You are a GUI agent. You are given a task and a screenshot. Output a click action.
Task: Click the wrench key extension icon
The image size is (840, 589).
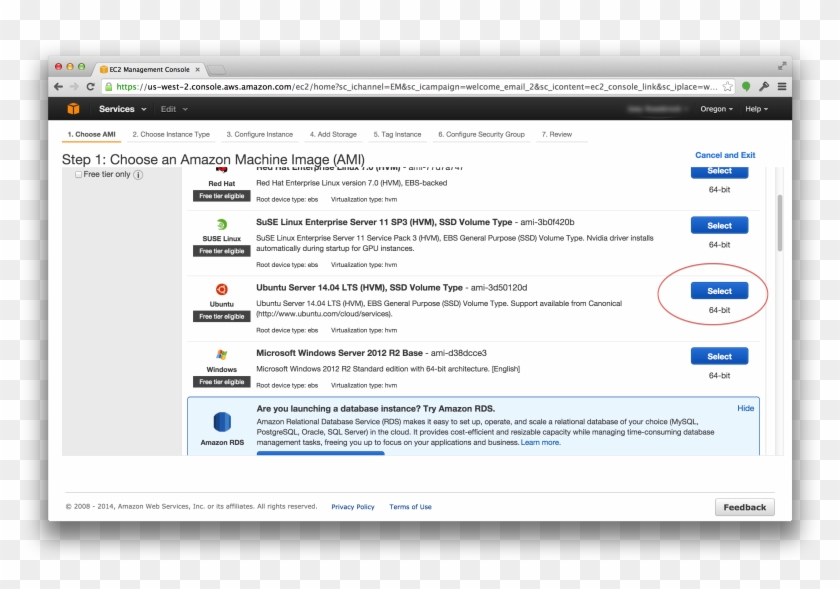764,86
